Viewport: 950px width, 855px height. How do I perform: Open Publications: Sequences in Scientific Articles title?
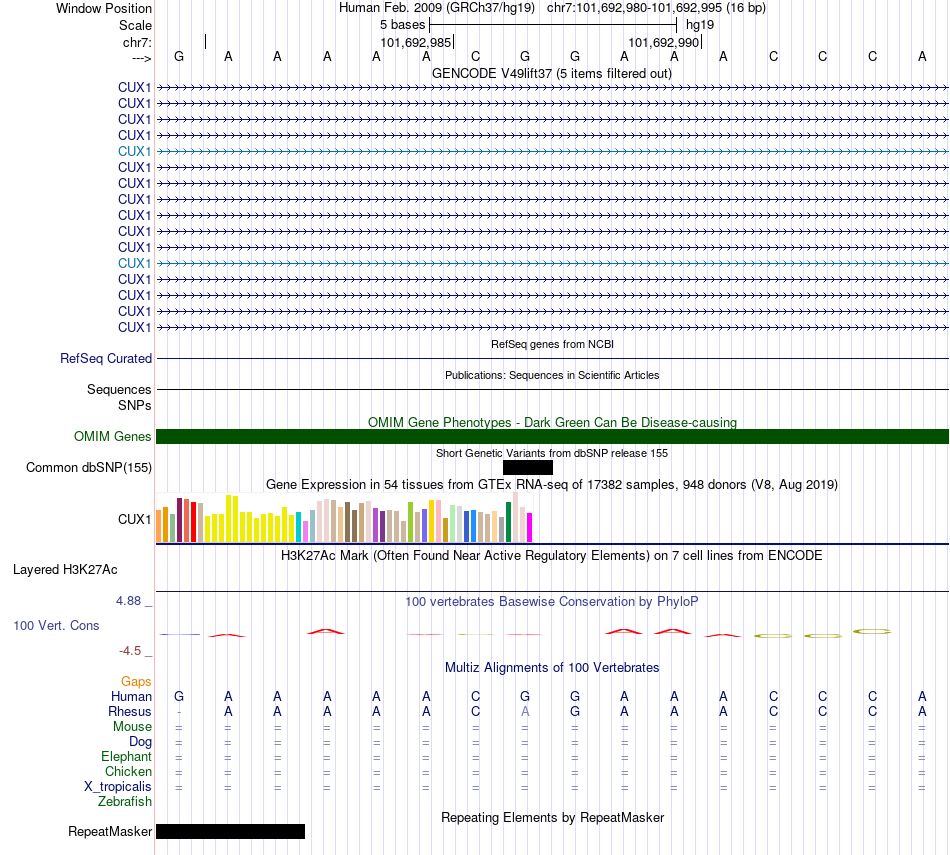click(552, 375)
